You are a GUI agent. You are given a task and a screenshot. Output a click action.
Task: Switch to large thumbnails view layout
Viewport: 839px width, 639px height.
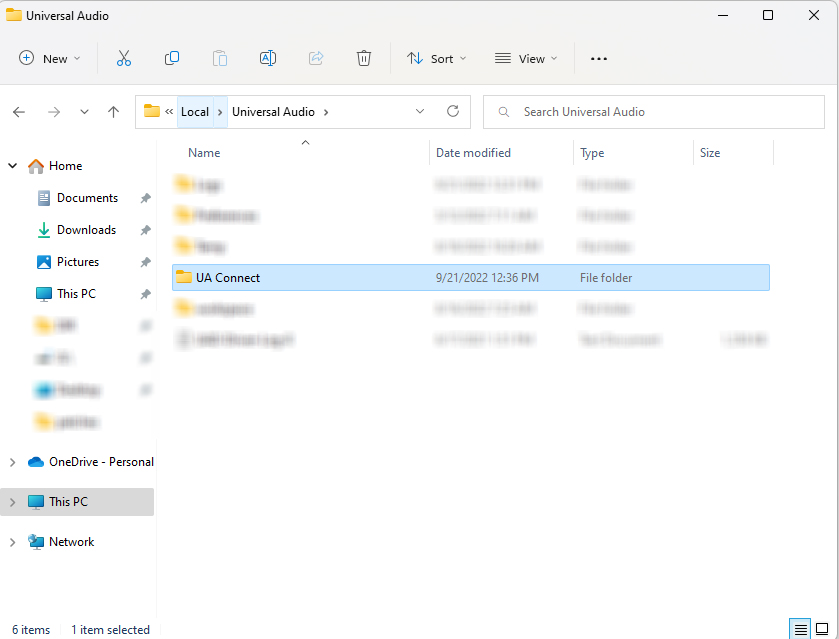pyautogui.click(x=822, y=629)
